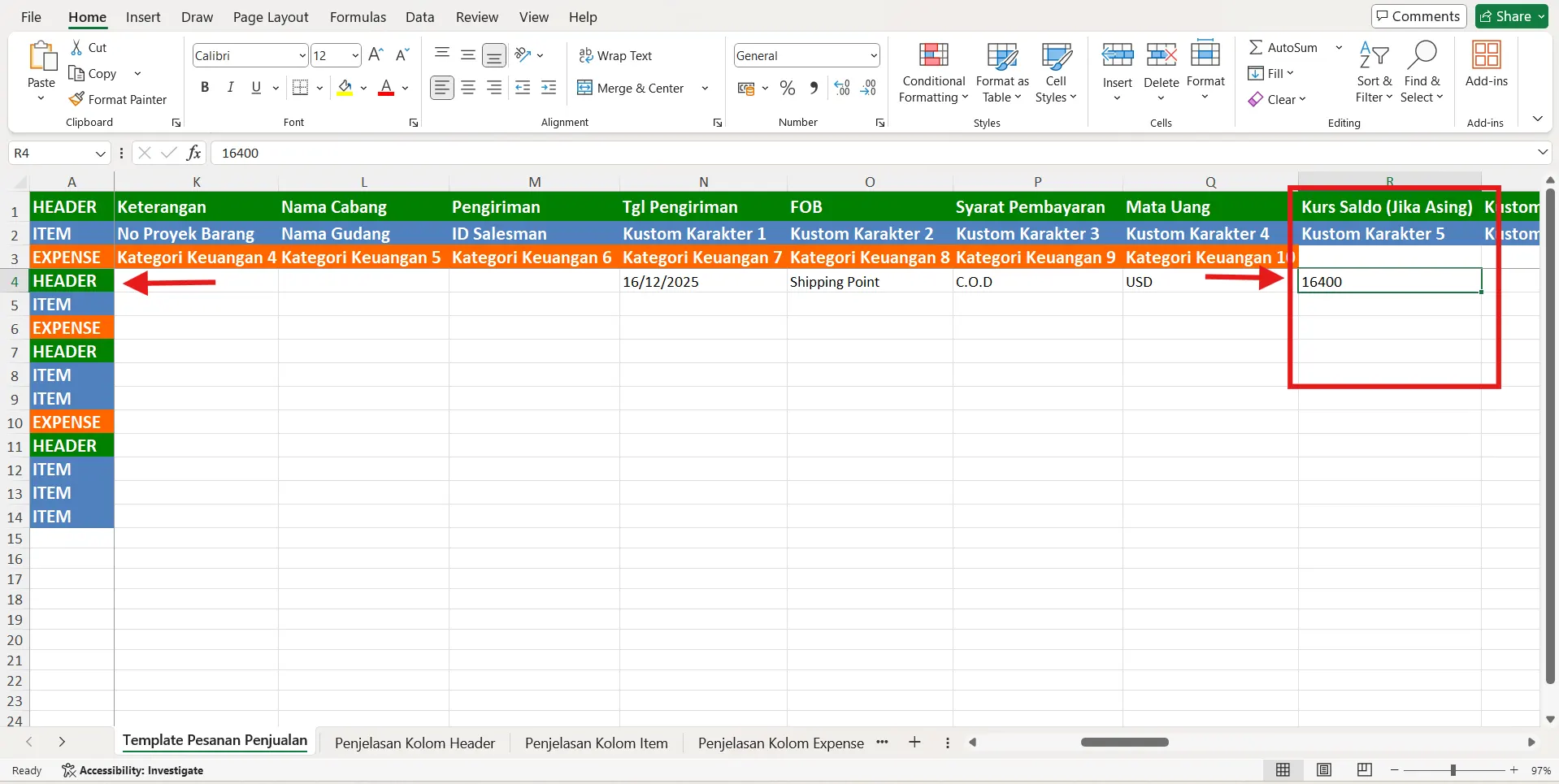Open the font name dropdown
This screenshot has width=1559, height=784.
(302, 55)
